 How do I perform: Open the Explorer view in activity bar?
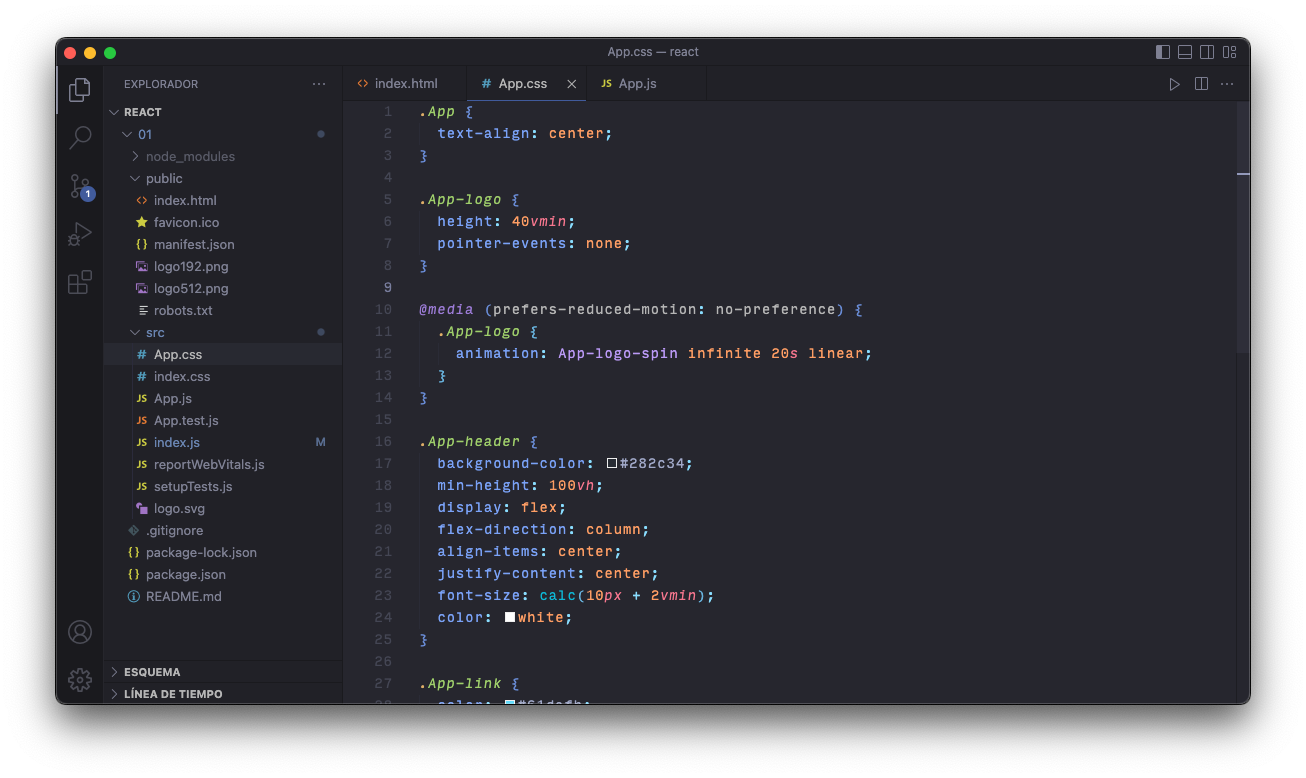80,90
